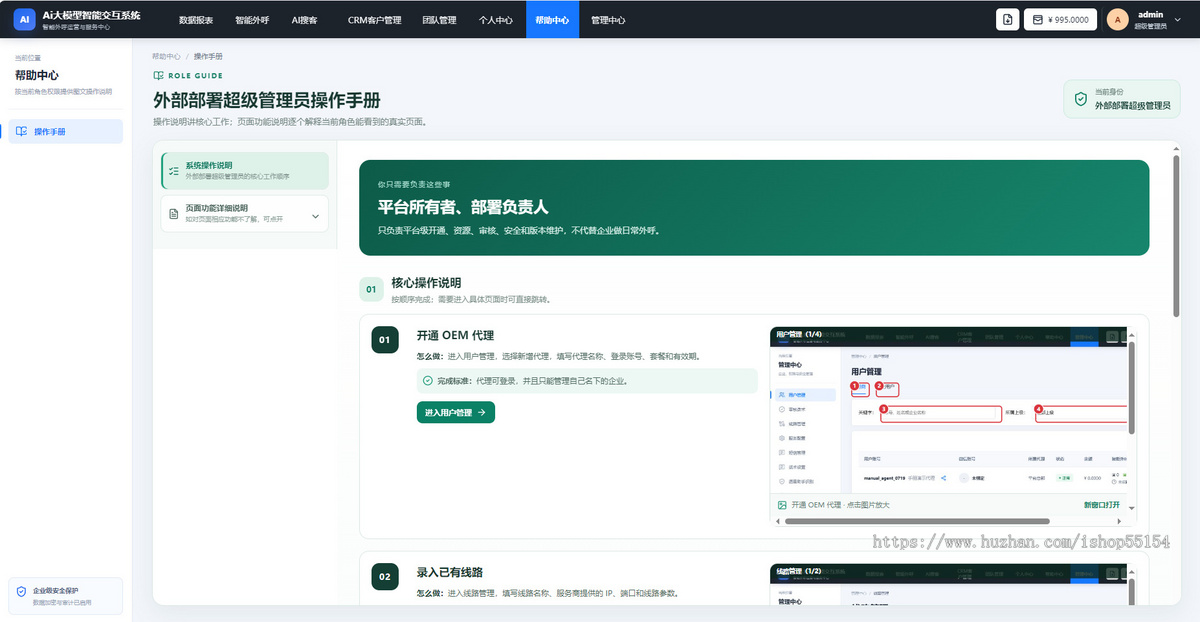1200x622 pixels.
Task: Click the 平台所有者、部署负责人 banner title
Action: (463, 207)
